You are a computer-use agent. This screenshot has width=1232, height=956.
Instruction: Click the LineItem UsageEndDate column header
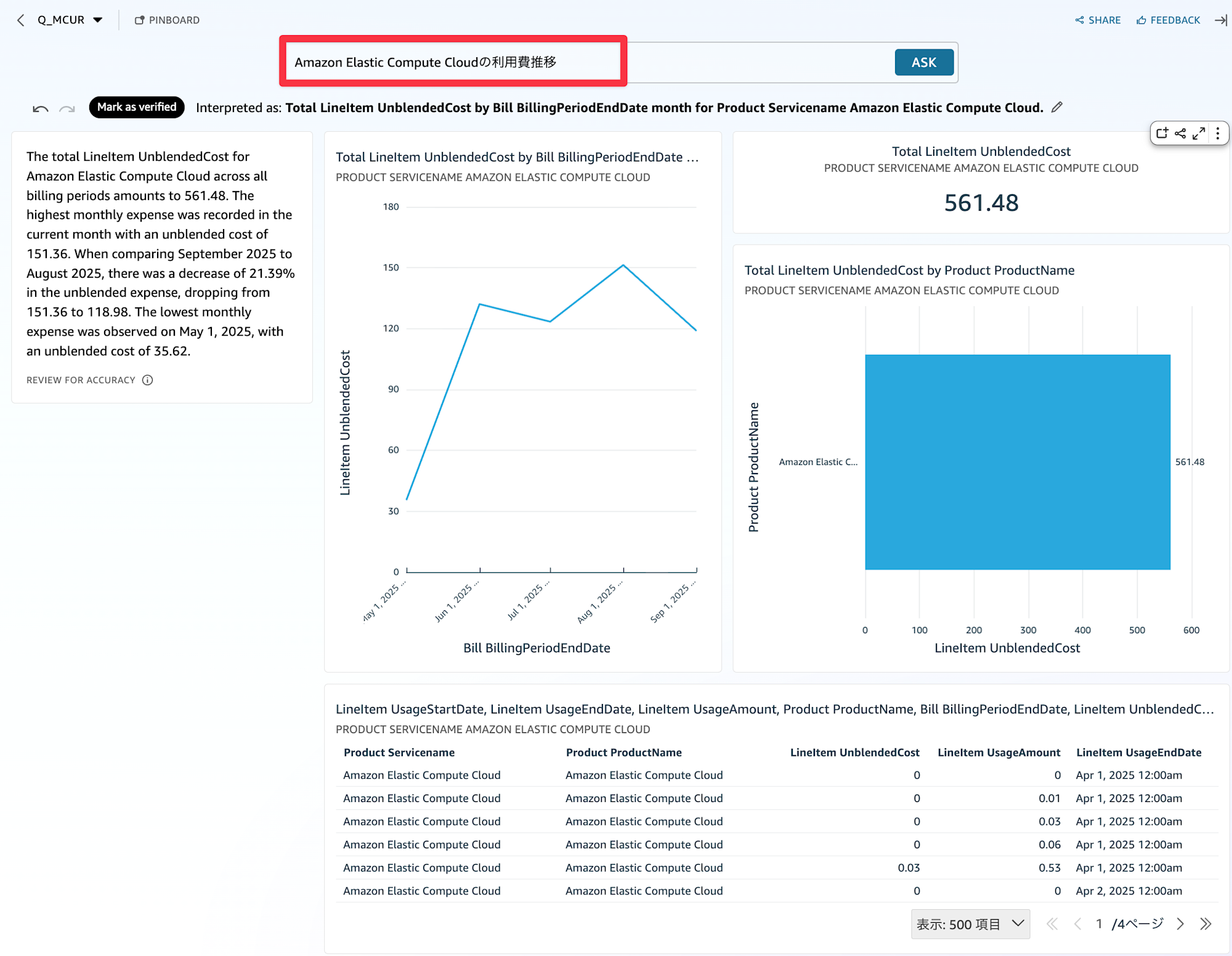(1139, 752)
